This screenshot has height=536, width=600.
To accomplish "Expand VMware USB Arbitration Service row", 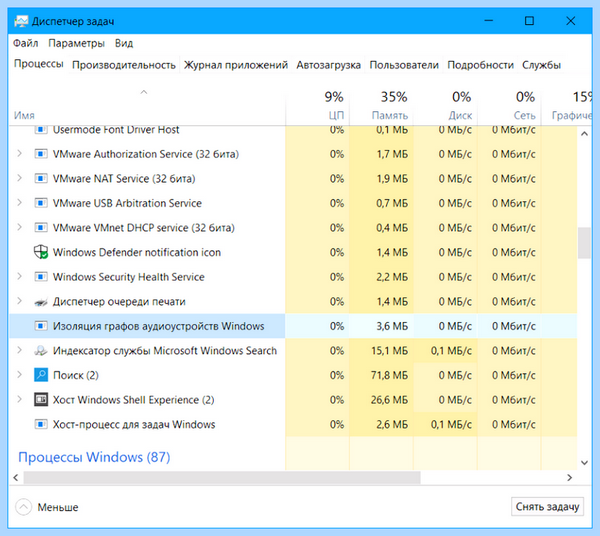I will point(19,203).
